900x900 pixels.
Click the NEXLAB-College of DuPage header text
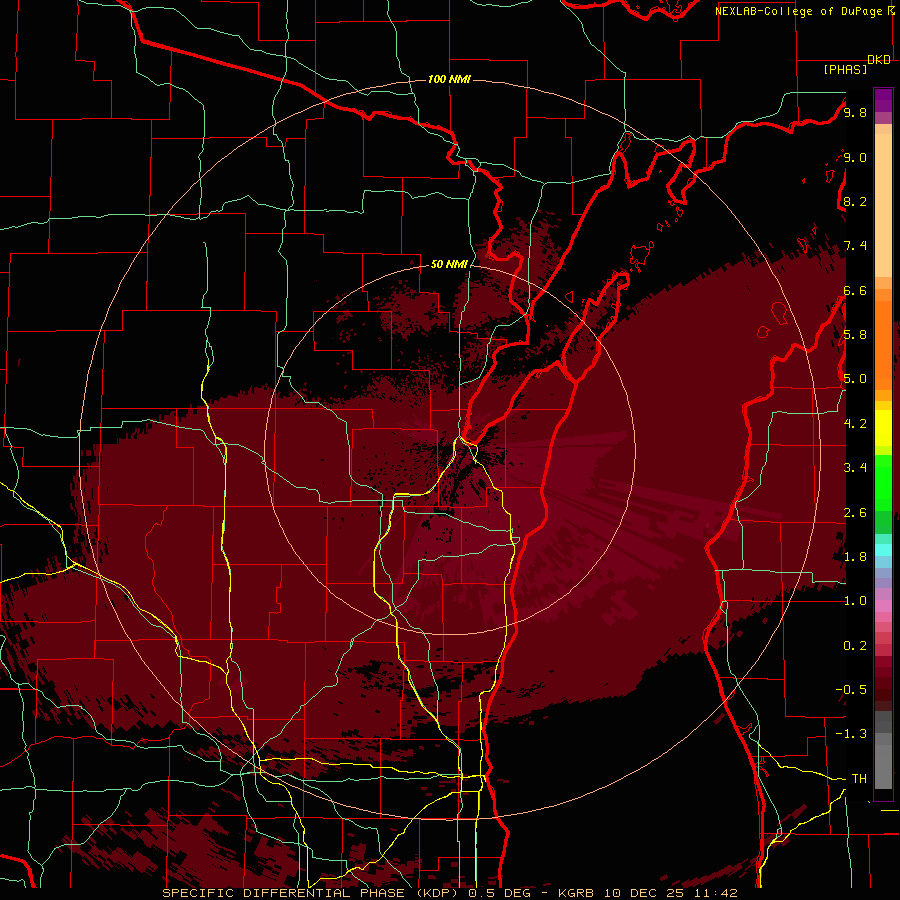pyautogui.click(x=798, y=11)
